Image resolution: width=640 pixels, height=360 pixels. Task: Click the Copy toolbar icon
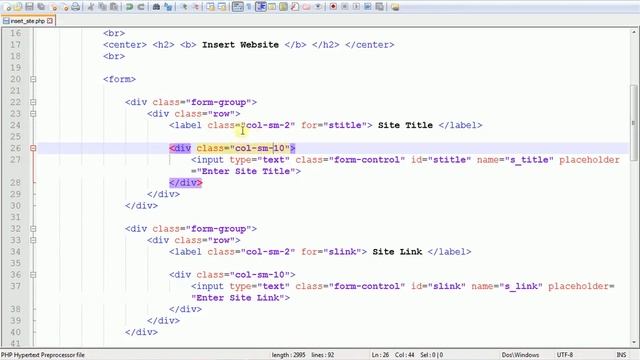[x=103, y=7]
